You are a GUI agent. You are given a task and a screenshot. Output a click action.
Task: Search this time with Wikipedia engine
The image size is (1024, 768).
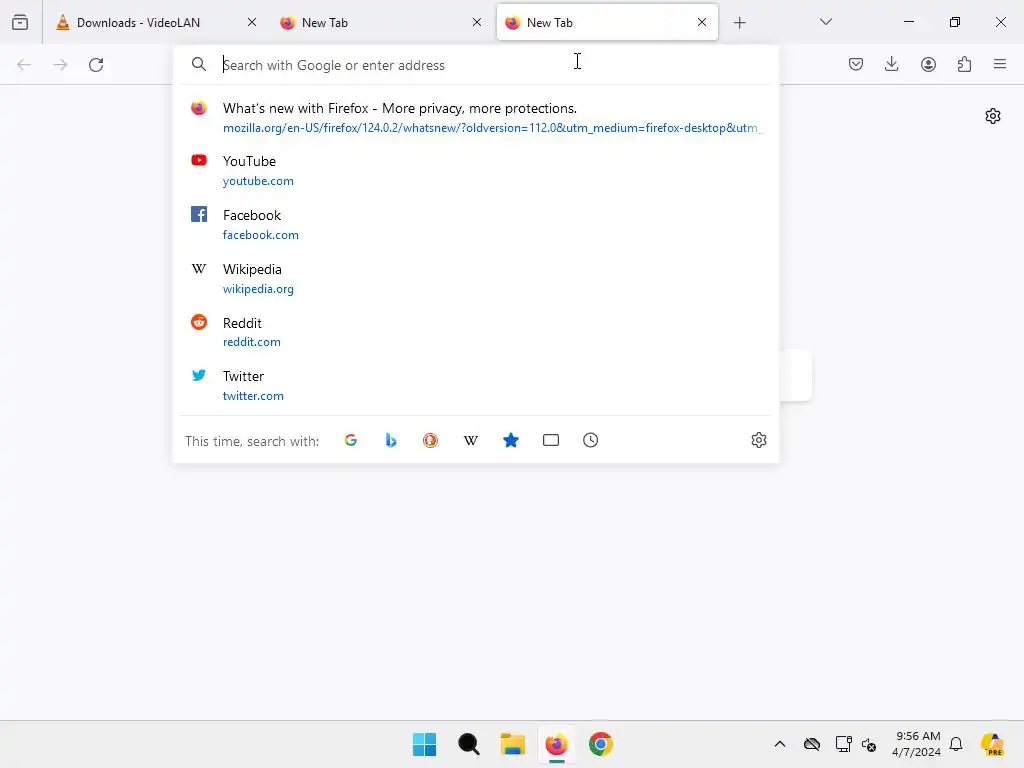(471, 440)
